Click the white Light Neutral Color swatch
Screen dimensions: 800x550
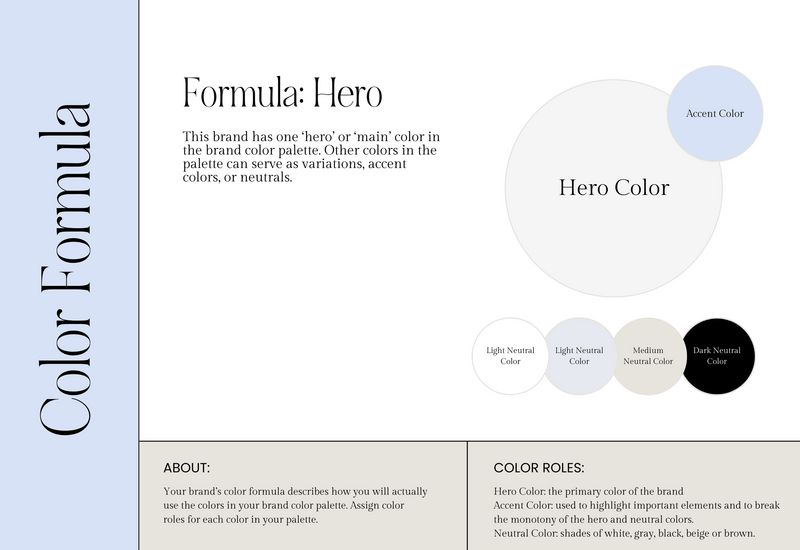click(510, 356)
